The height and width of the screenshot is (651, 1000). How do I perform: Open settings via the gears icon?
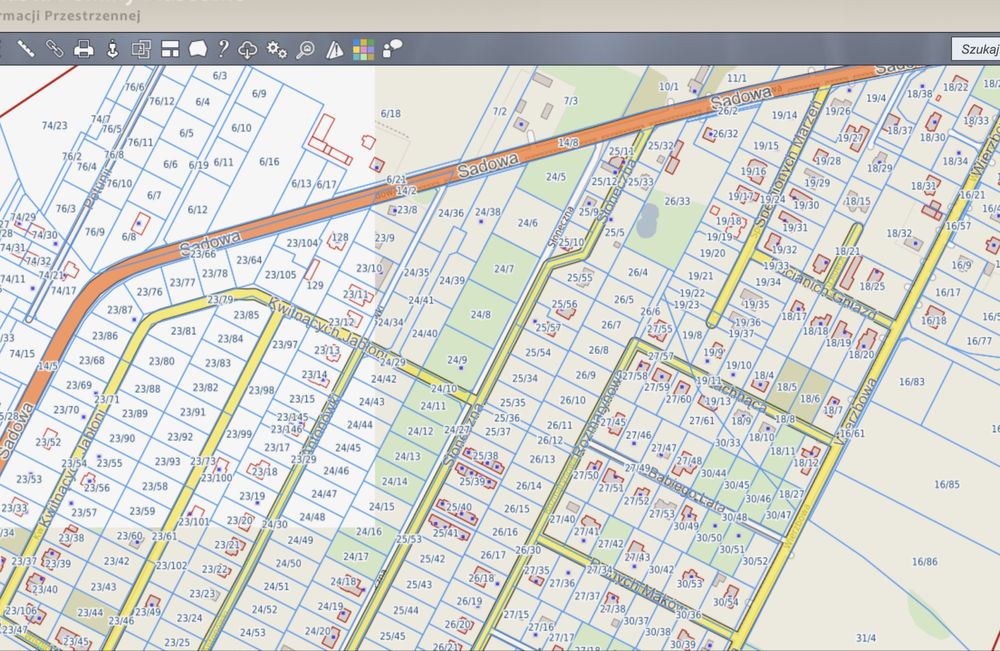coord(276,49)
